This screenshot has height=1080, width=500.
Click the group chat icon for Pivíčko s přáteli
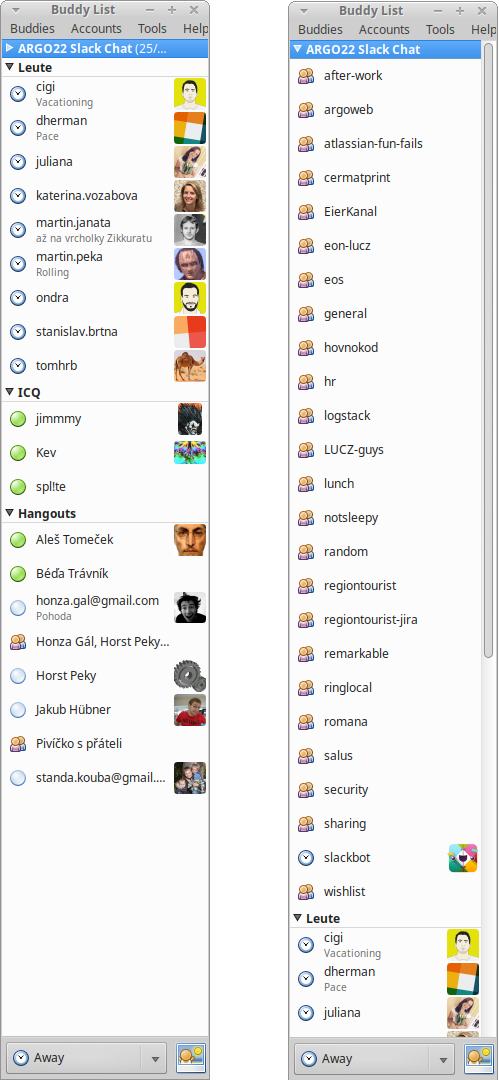coord(18,744)
